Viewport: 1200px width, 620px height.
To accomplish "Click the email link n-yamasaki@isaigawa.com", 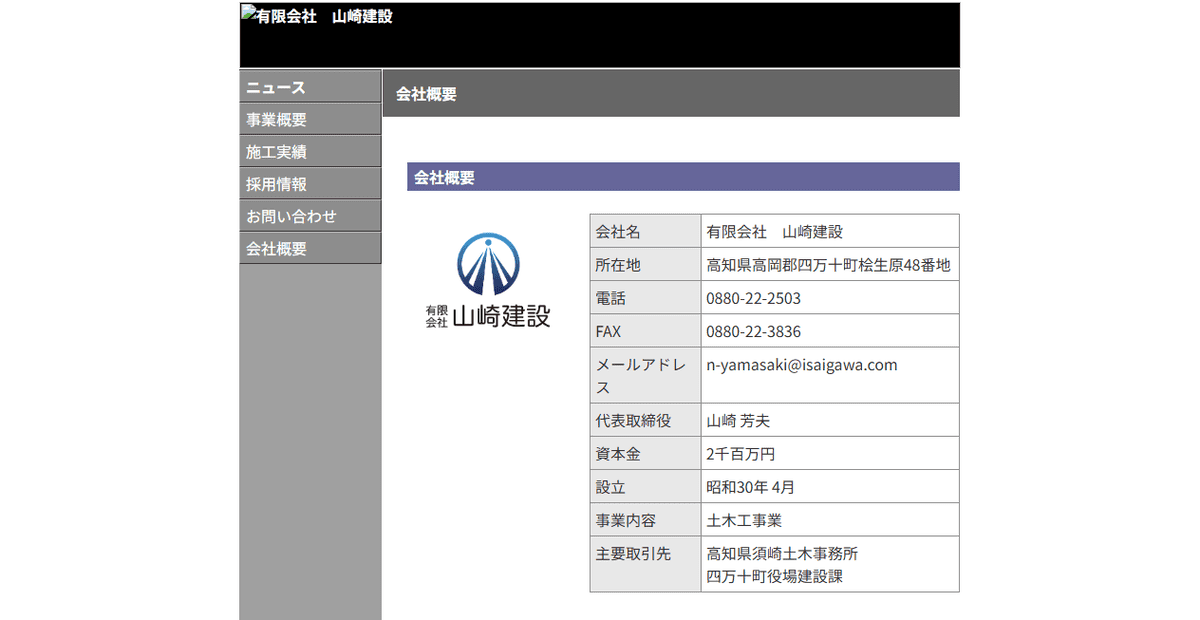I will (x=801, y=365).
